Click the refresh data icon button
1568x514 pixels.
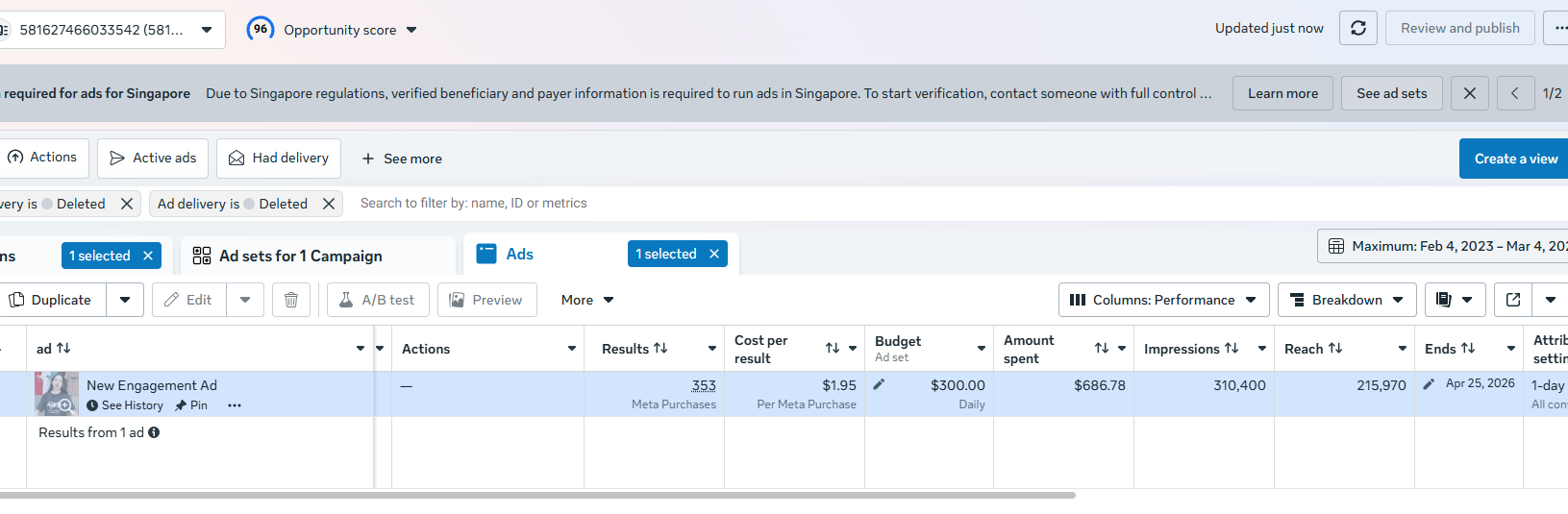[x=1357, y=28]
